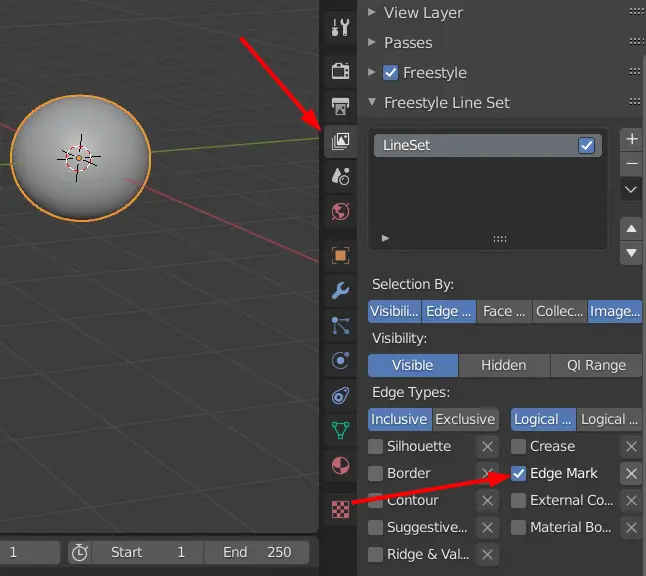Open the Tool properties tab

pos(340,28)
